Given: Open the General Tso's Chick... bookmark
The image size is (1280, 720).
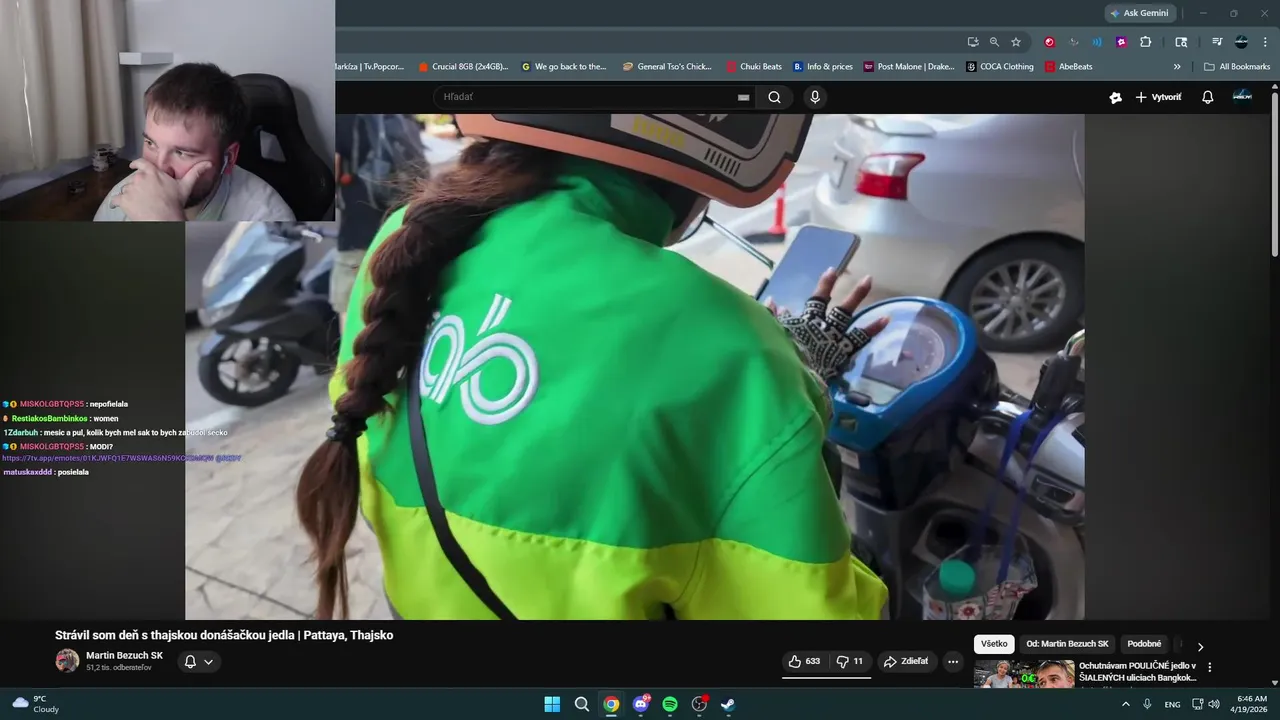Looking at the screenshot, I should pyautogui.click(x=667, y=67).
